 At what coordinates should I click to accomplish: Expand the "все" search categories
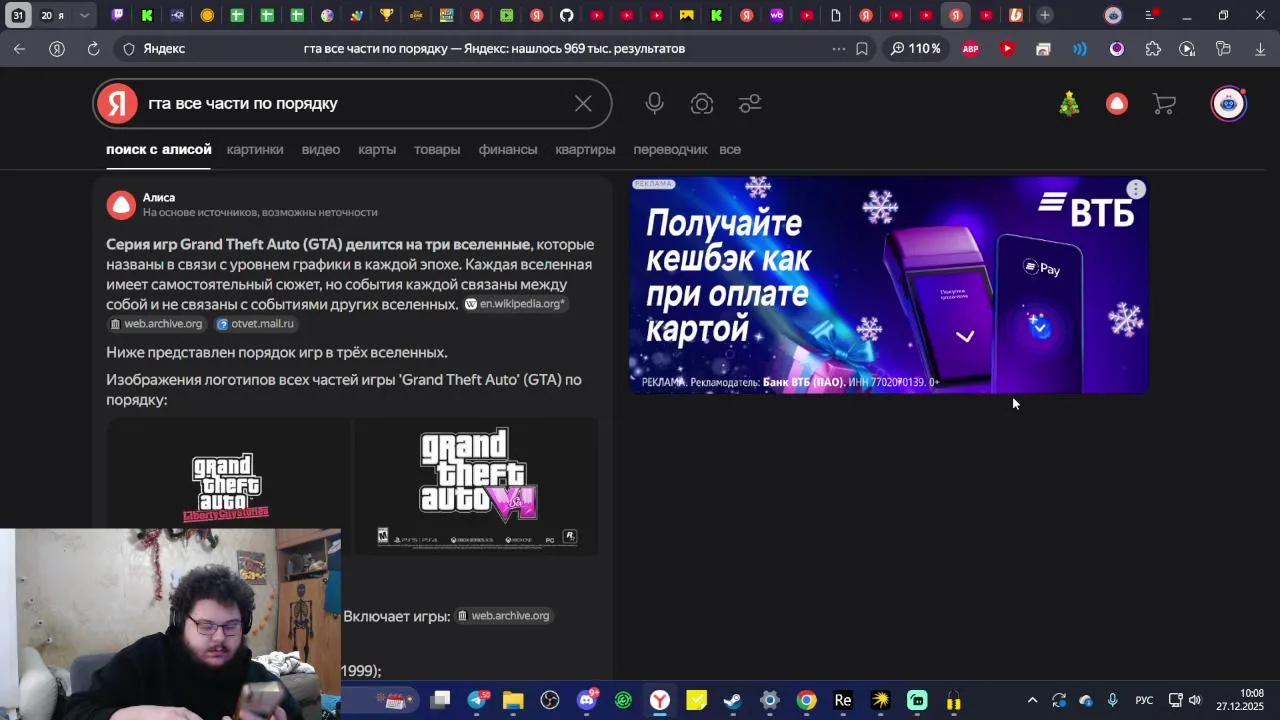pos(730,149)
